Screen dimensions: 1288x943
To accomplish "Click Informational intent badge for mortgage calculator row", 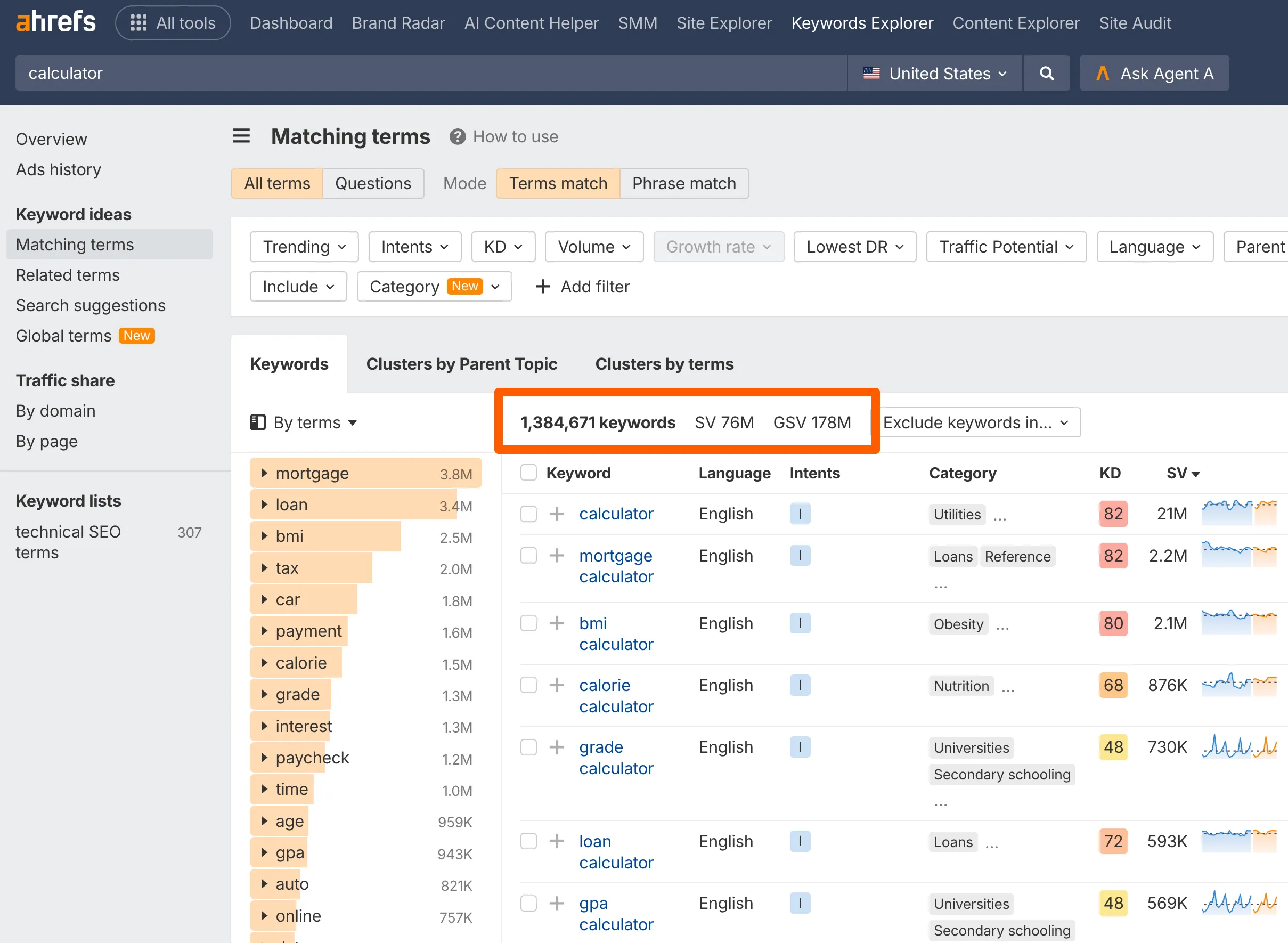I will tap(800, 555).
